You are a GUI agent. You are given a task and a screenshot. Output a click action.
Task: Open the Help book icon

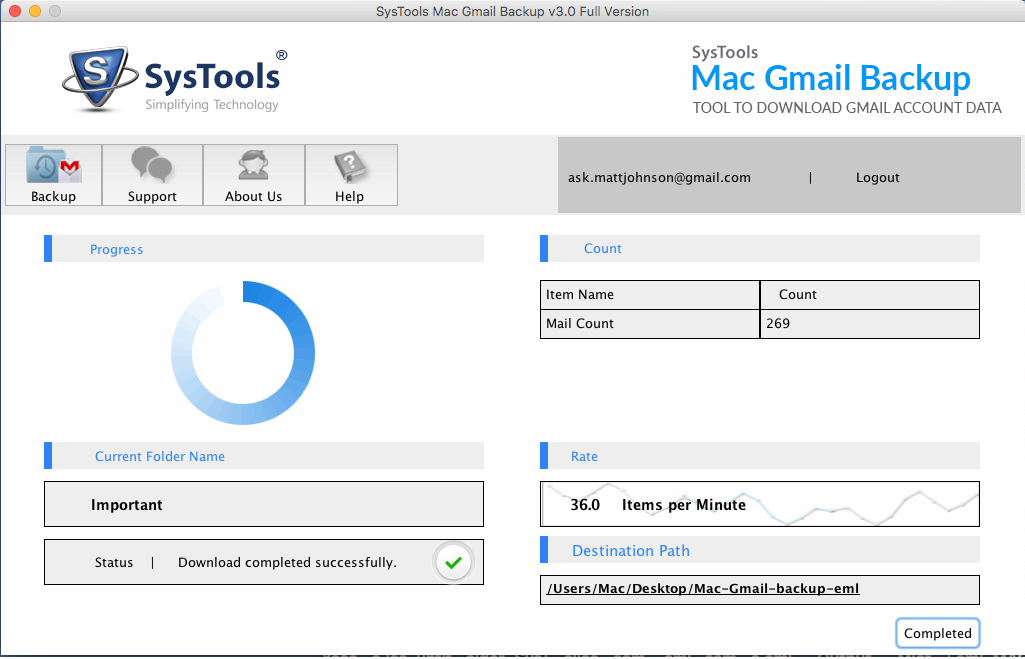[351, 175]
